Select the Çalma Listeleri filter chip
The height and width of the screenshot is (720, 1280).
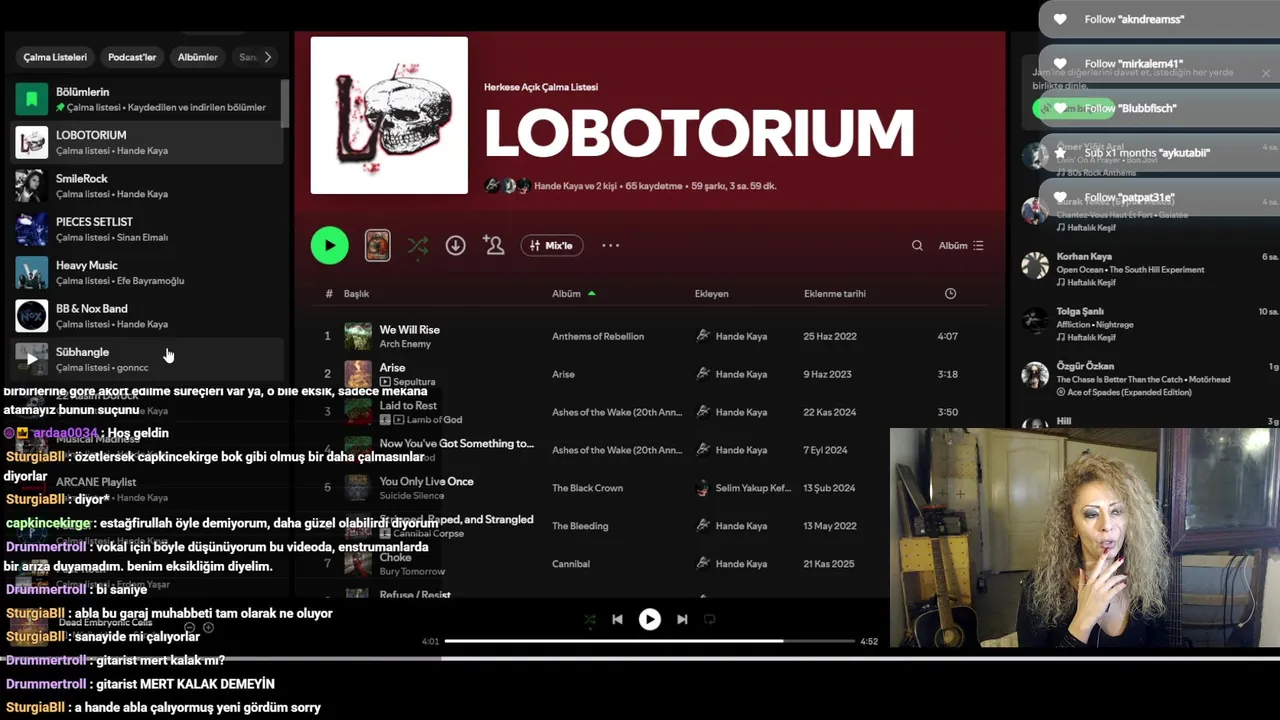pyautogui.click(x=55, y=57)
